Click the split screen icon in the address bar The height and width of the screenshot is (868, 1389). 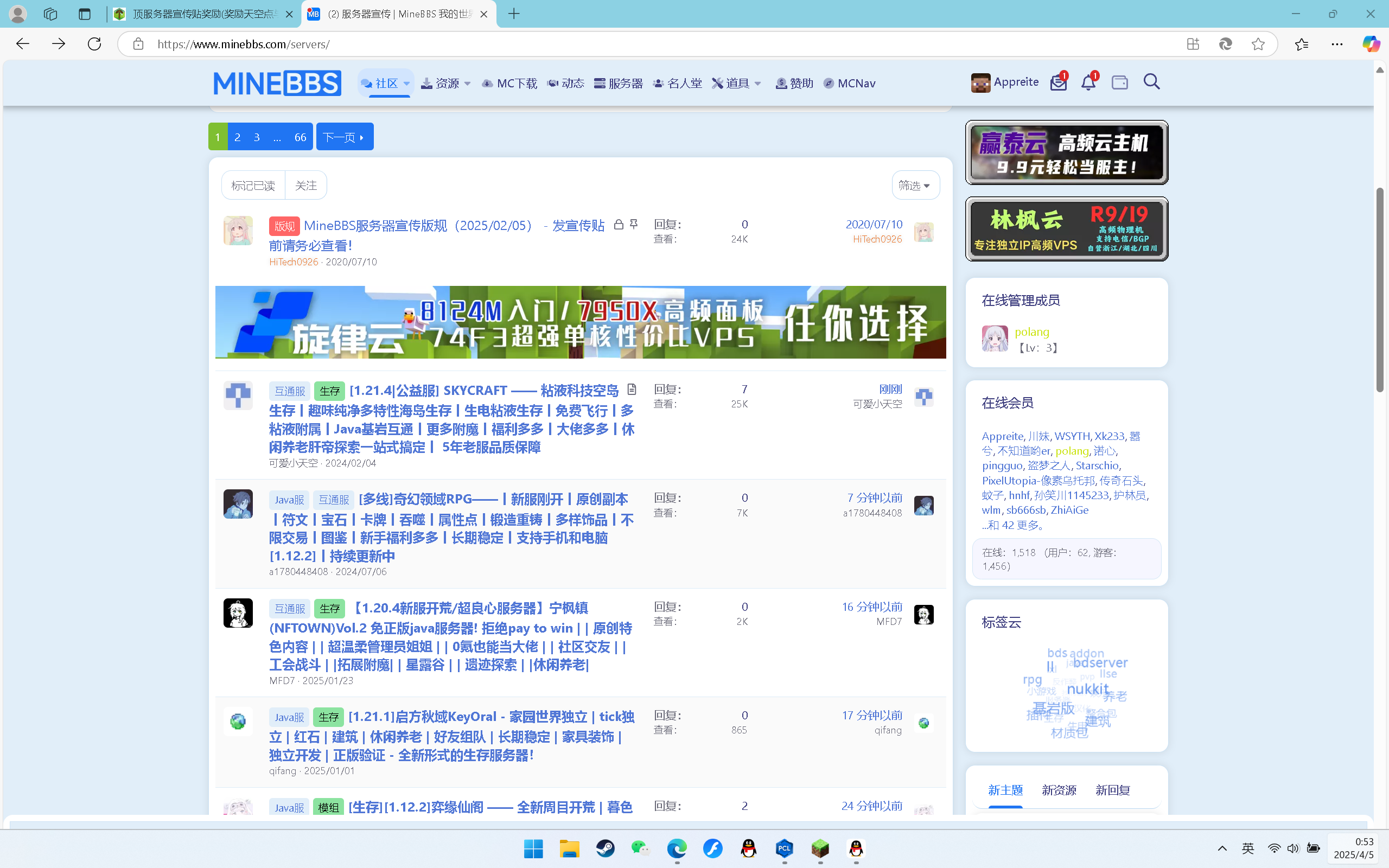coord(1193,44)
